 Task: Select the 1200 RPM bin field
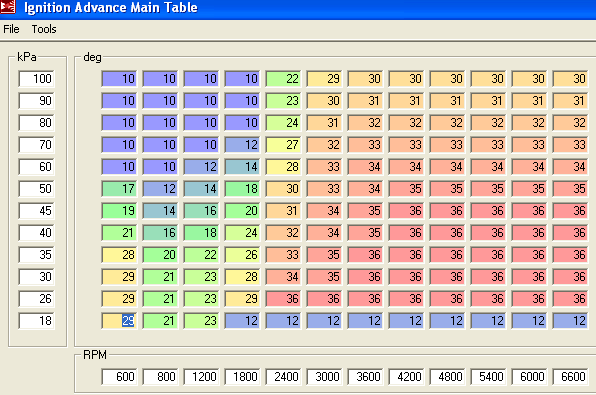(201, 377)
